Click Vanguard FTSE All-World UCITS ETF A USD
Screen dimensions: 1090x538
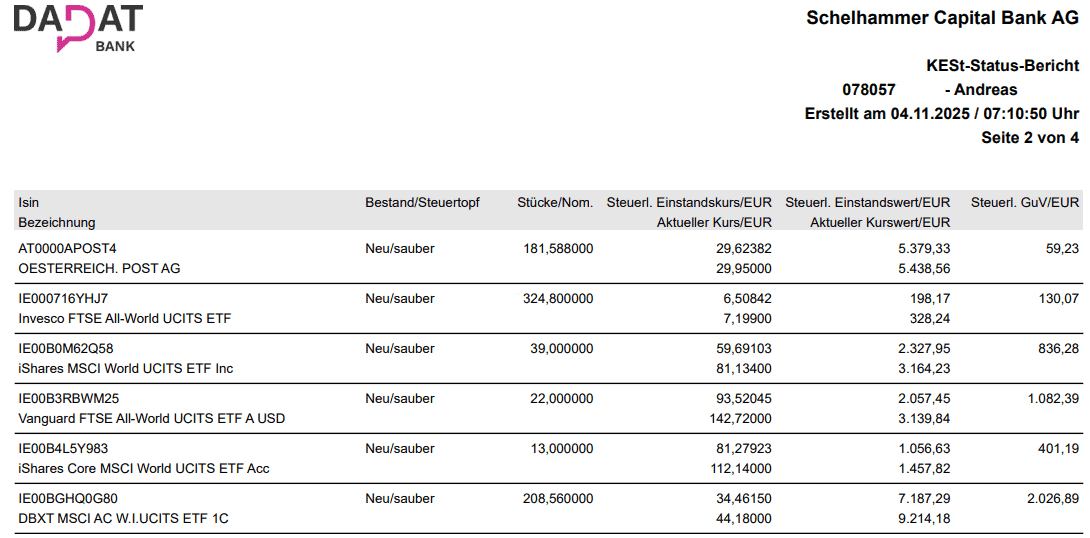pyautogui.click(x=151, y=419)
